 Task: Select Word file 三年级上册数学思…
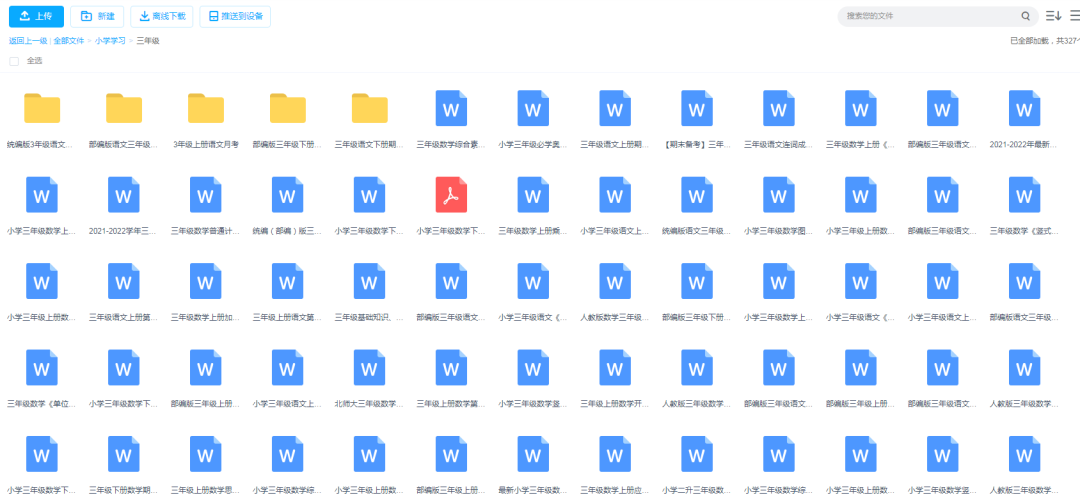pos(206,453)
